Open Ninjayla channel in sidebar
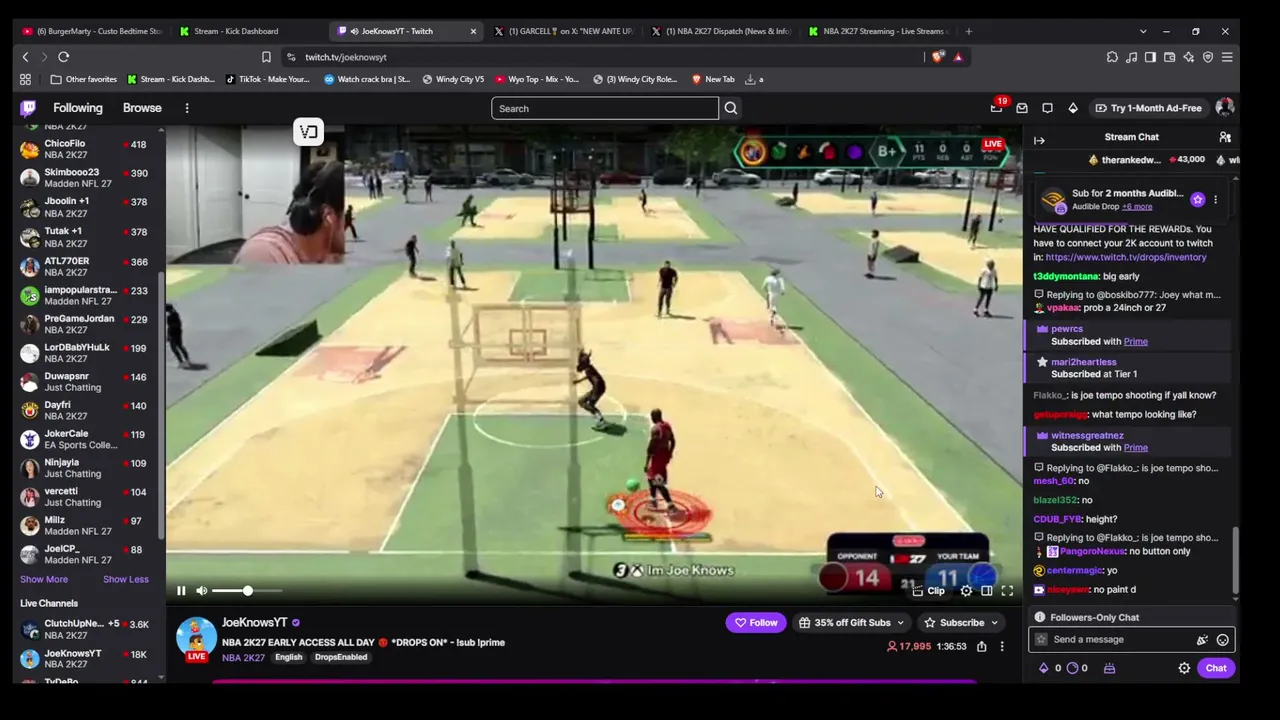The width and height of the screenshot is (1280, 720). tap(84, 468)
